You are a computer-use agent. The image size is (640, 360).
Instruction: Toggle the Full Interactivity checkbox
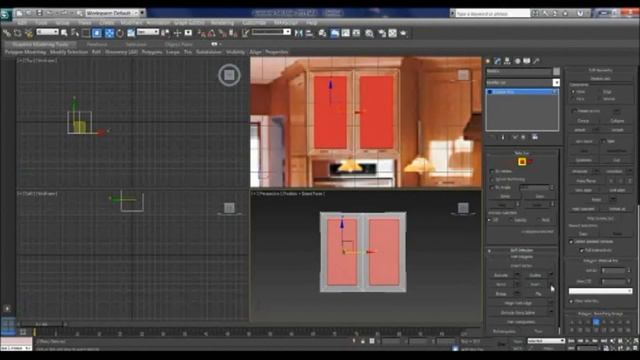pos(582,250)
